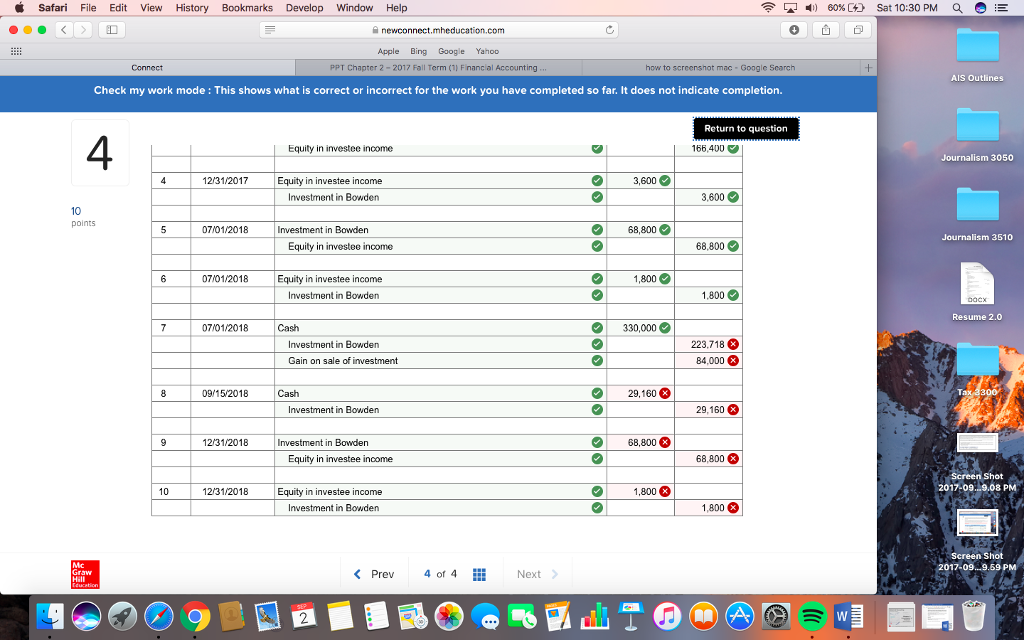Open the File menu
Viewport: 1024px width, 640px height.
click(88, 8)
